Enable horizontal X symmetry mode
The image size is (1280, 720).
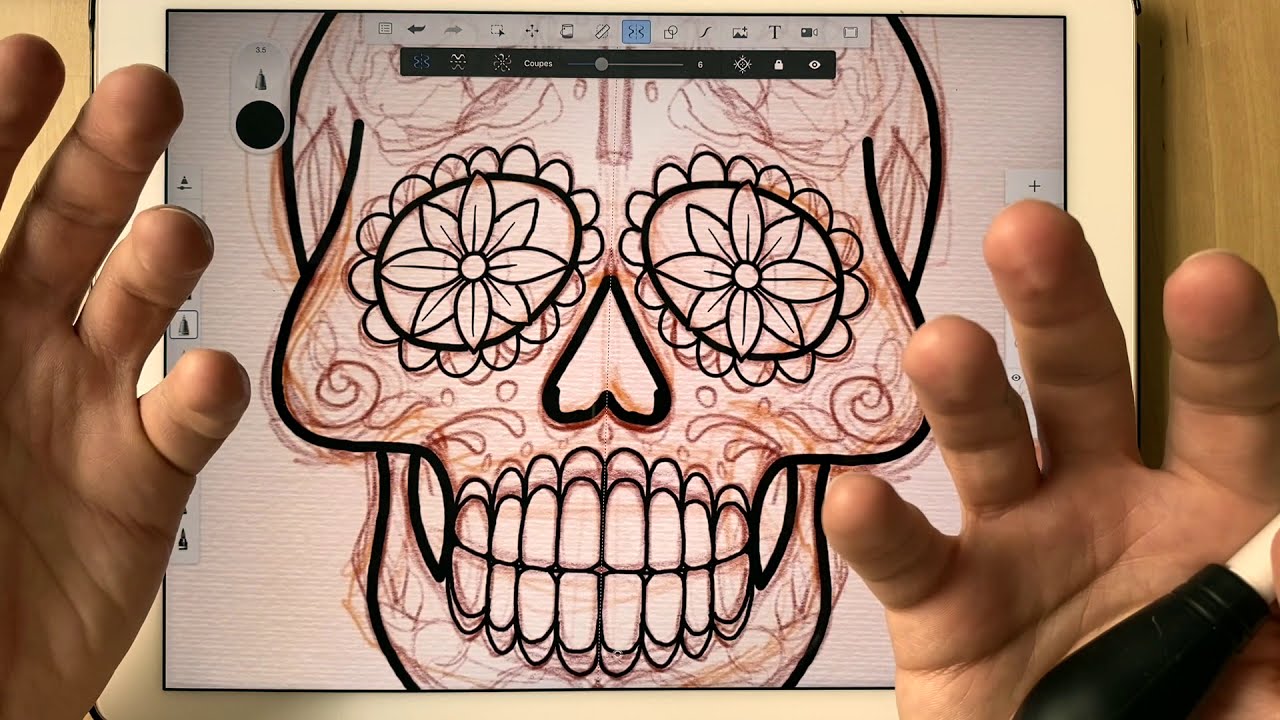tap(458, 63)
